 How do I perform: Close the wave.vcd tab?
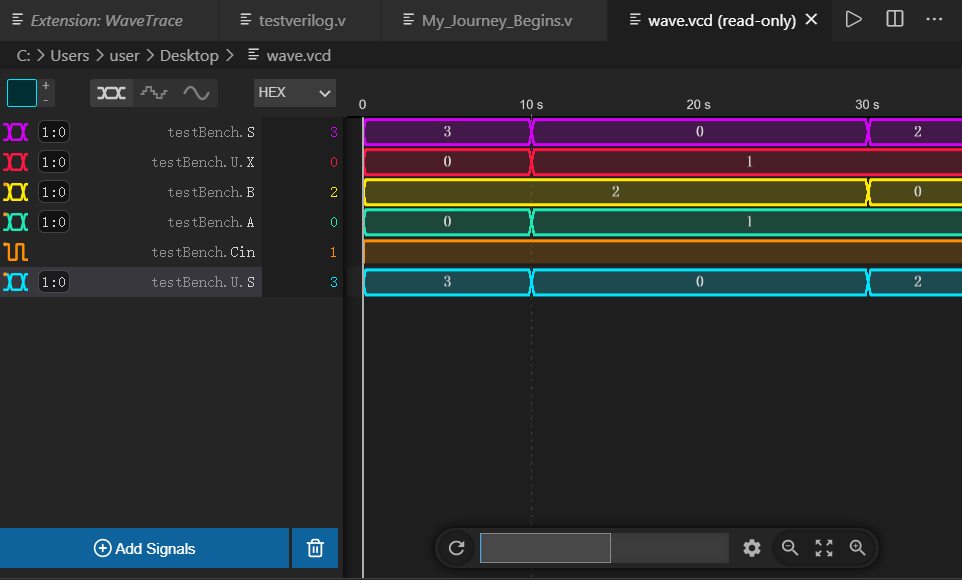click(811, 20)
